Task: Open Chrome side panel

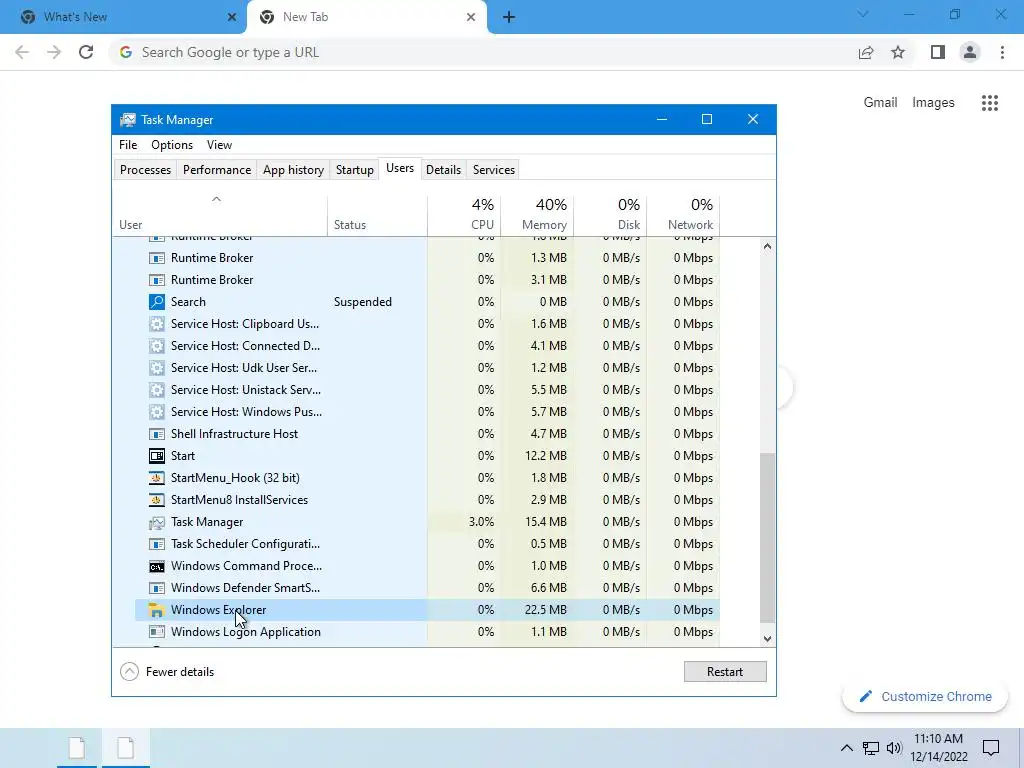Action: [x=938, y=52]
